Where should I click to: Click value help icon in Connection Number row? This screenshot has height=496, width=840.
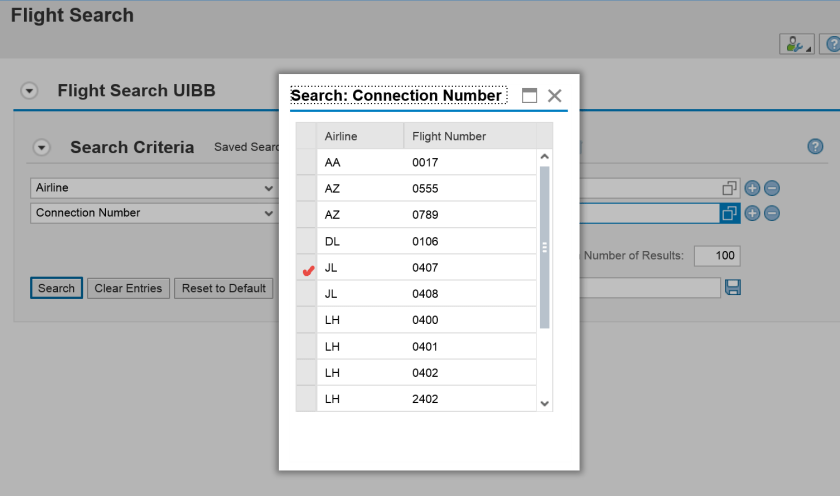tap(729, 213)
